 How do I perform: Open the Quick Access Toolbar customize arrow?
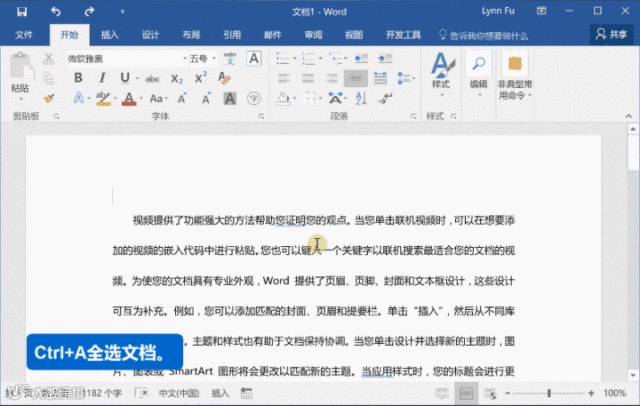tap(122, 12)
